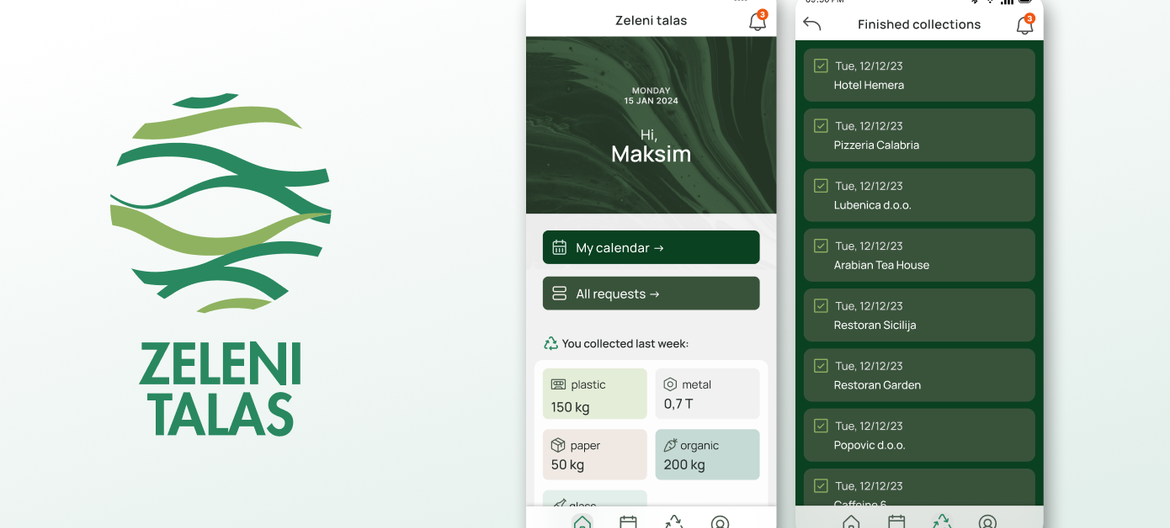The height and width of the screenshot is (528, 1170).
Task: Click the Zeleni Talas globe logo
Action: pyautogui.click(x=220, y=203)
